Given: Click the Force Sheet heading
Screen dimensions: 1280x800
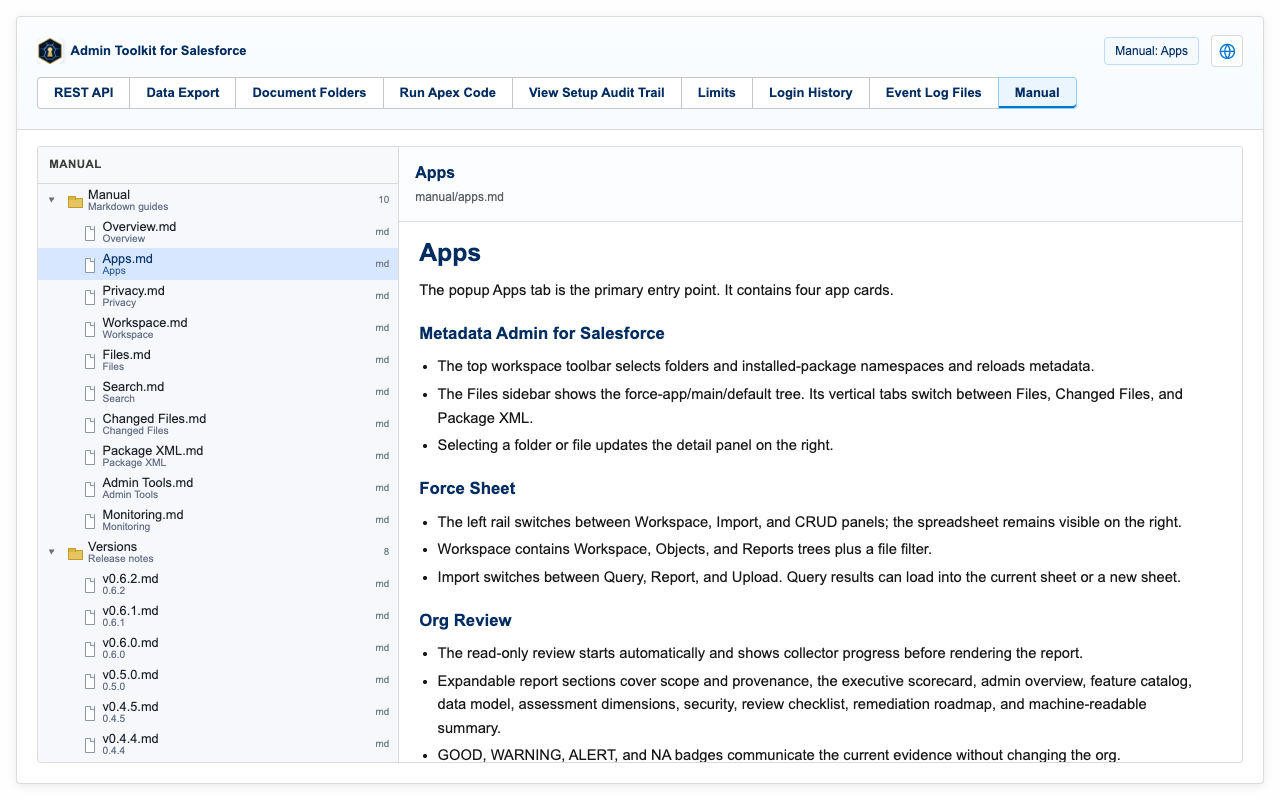Looking at the screenshot, I should (467, 489).
